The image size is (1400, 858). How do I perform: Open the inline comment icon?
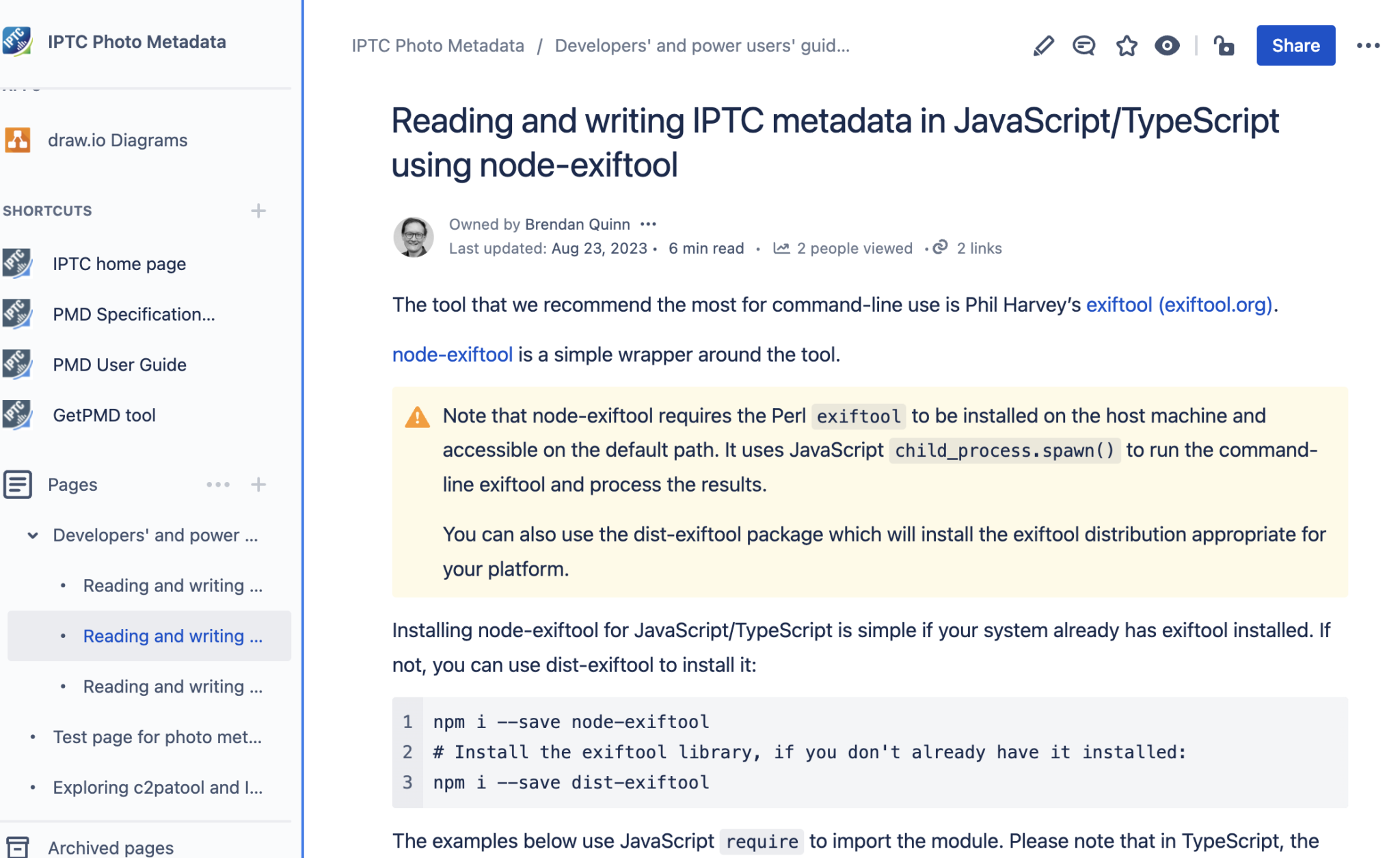point(1083,45)
